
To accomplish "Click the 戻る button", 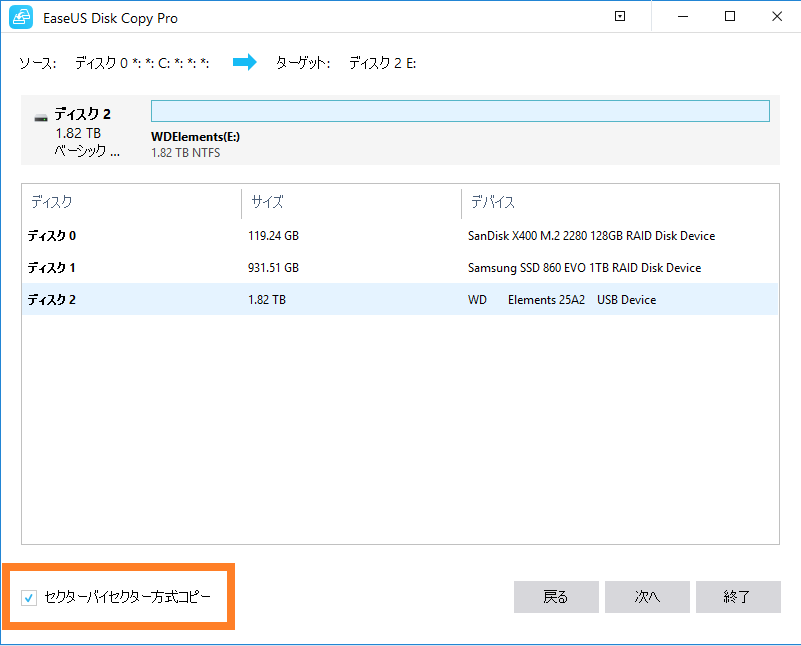I will pos(556,596).
